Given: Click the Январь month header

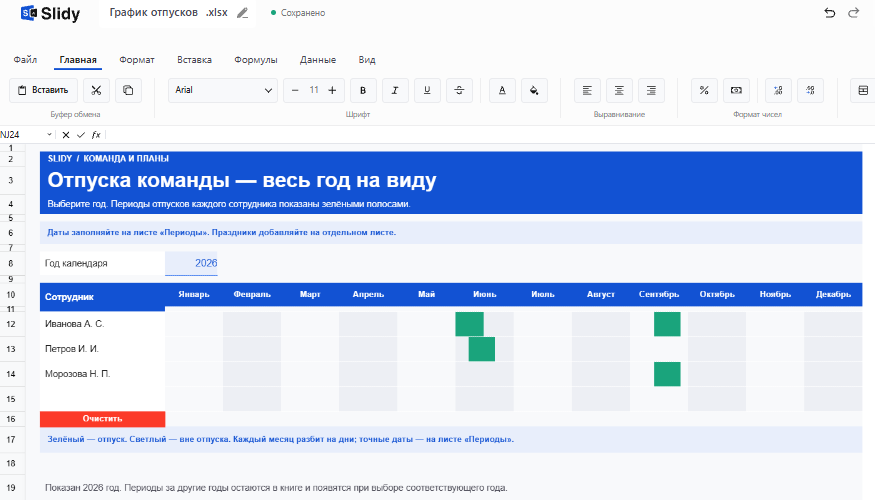Looking at the screenshot, I should [194, 294].
